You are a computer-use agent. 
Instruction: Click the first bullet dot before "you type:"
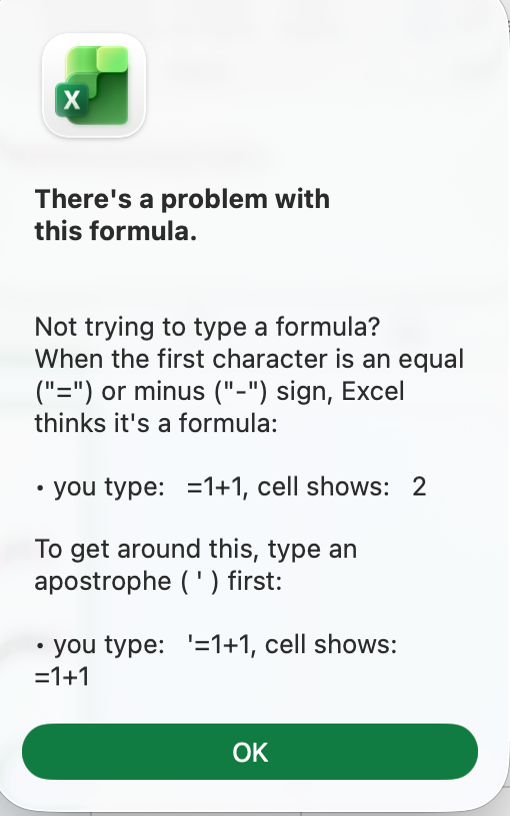(40, 489)
